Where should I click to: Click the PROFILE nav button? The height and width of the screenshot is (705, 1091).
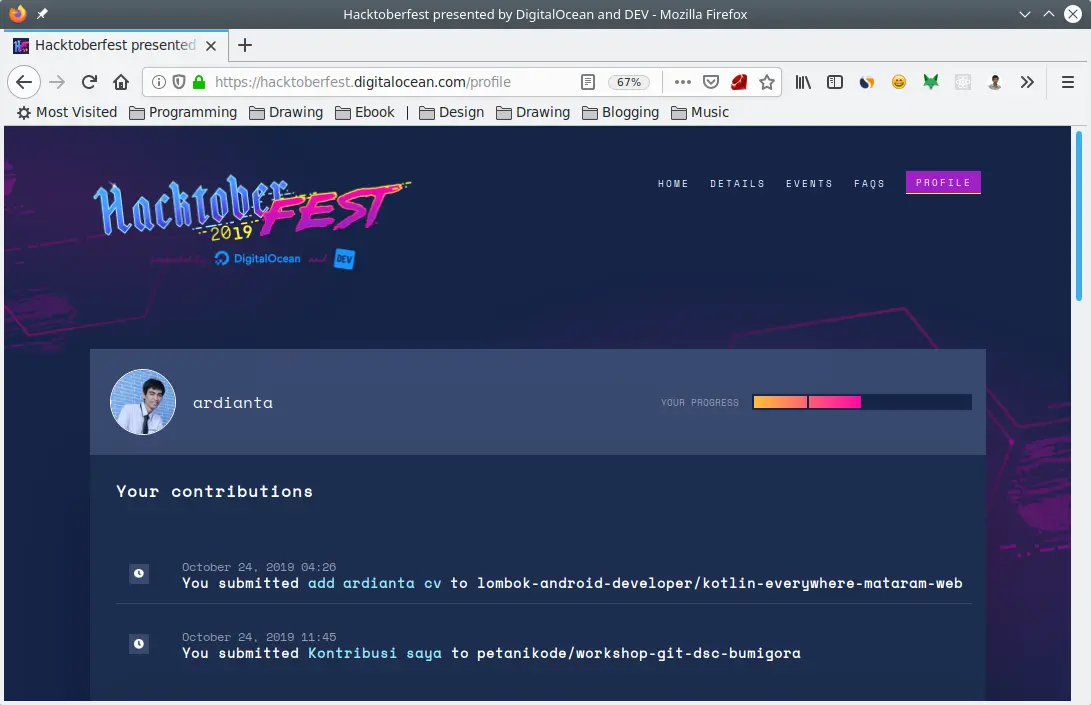(943, 182)
